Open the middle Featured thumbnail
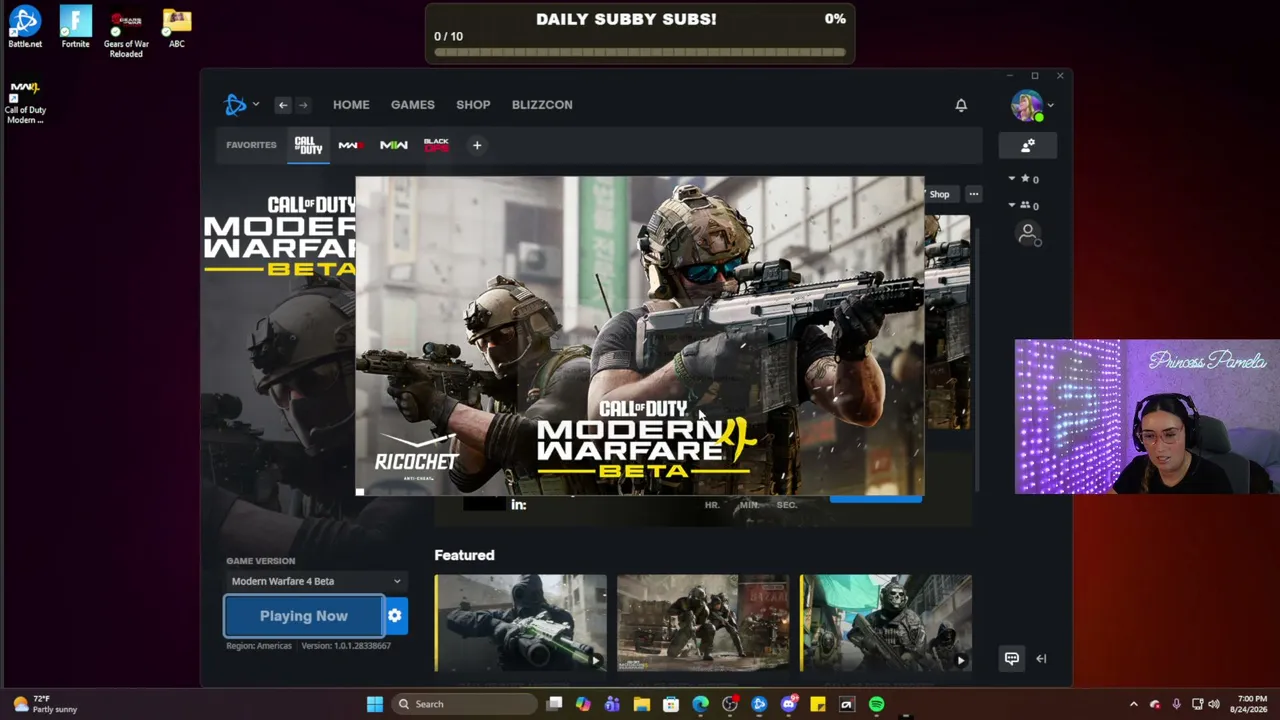Viewport: 1280px width, 720px height. (703, 622)
